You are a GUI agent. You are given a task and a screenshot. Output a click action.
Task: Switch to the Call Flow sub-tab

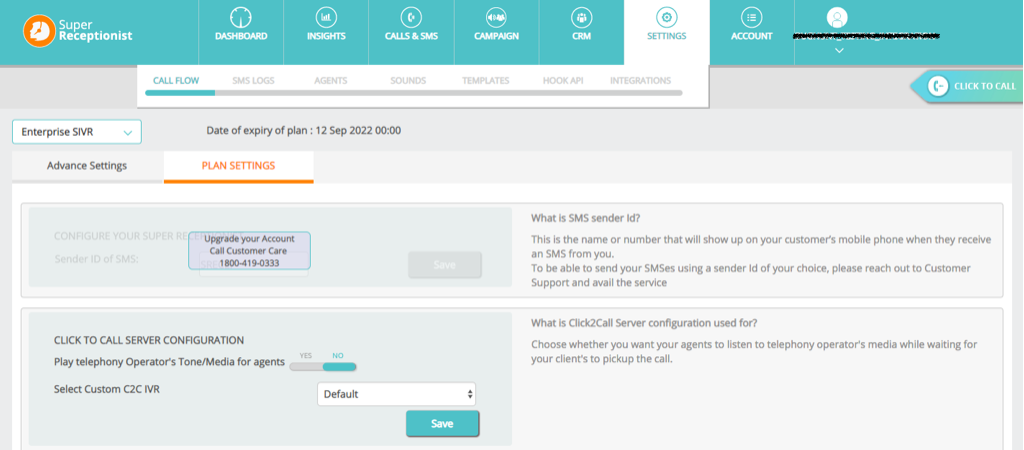coord(176,81)
